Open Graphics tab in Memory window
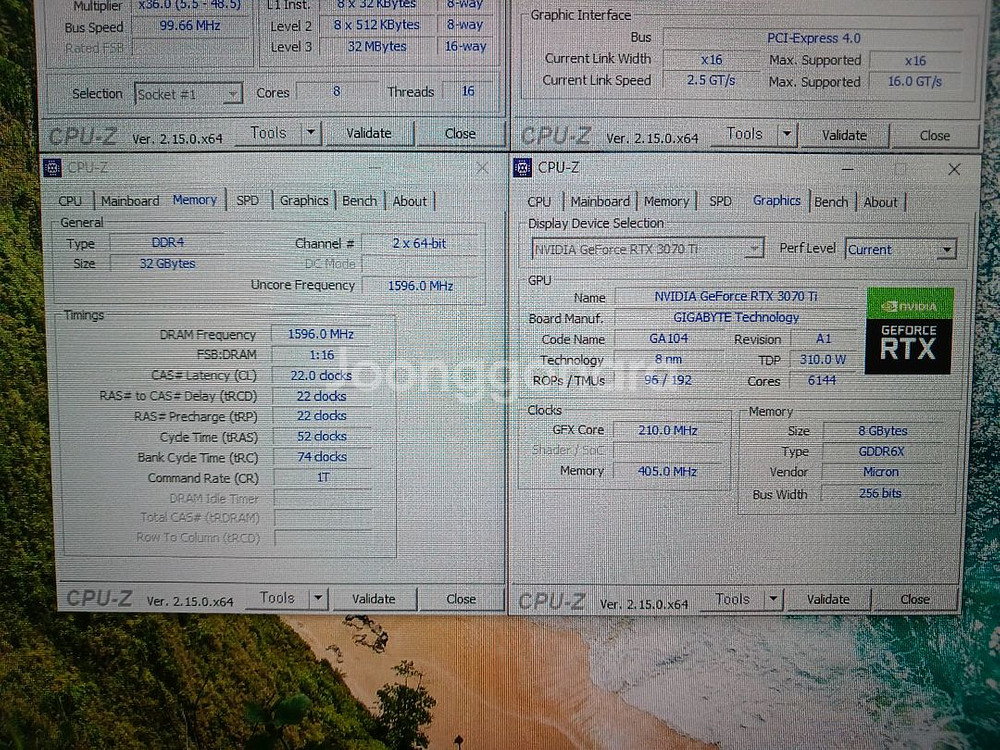This screenshot has width=1000, height=750. [x=304, y=200]
